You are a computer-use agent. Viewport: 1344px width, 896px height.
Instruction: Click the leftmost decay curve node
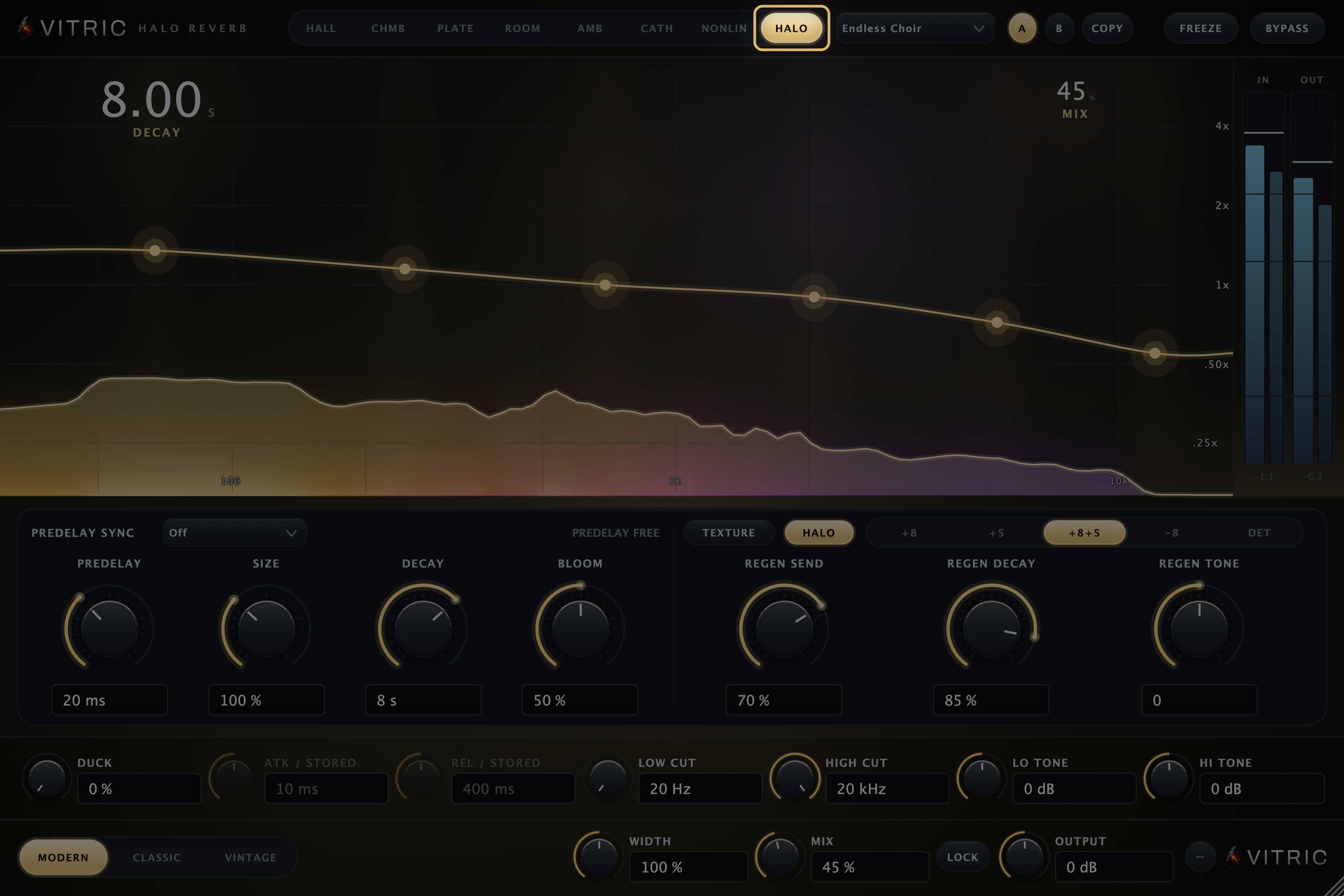155,250
